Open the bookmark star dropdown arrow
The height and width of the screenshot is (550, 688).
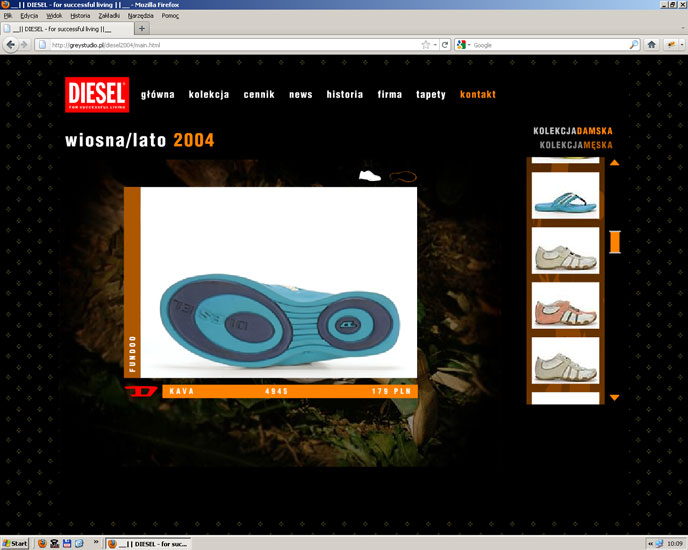(435, 45)
